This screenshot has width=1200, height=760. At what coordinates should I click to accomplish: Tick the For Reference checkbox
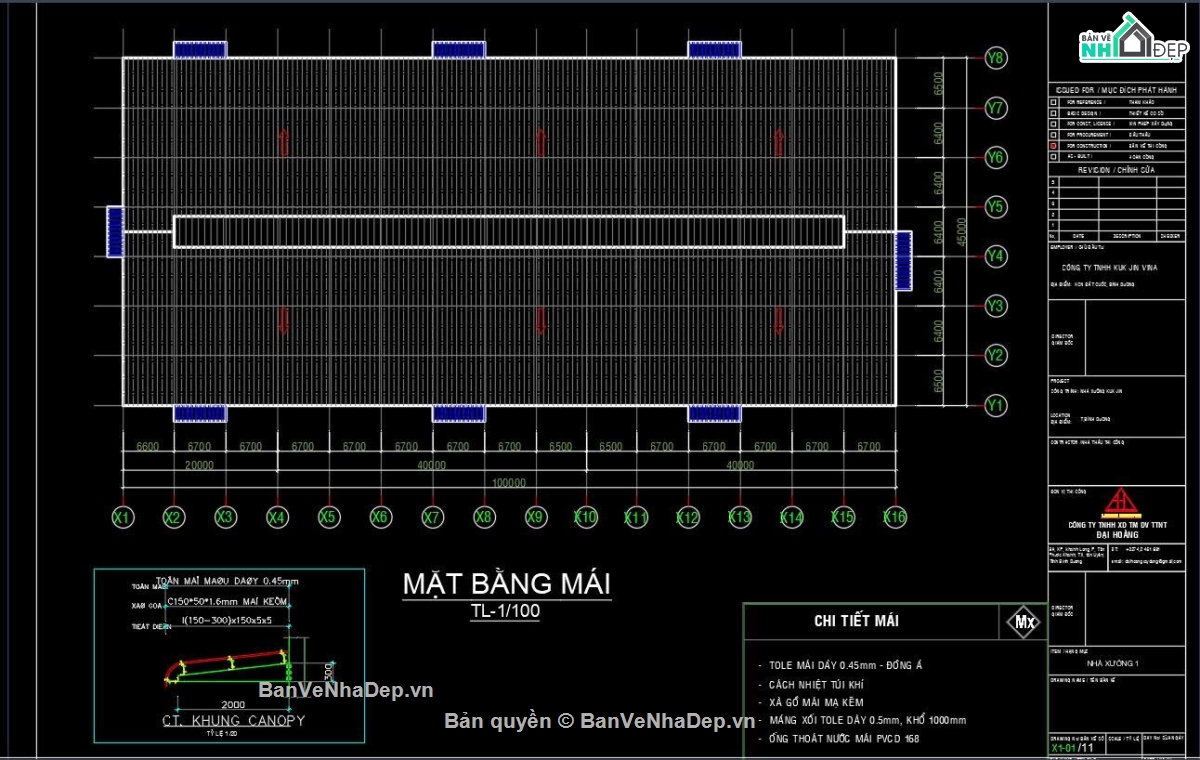tap(1053, 102)
